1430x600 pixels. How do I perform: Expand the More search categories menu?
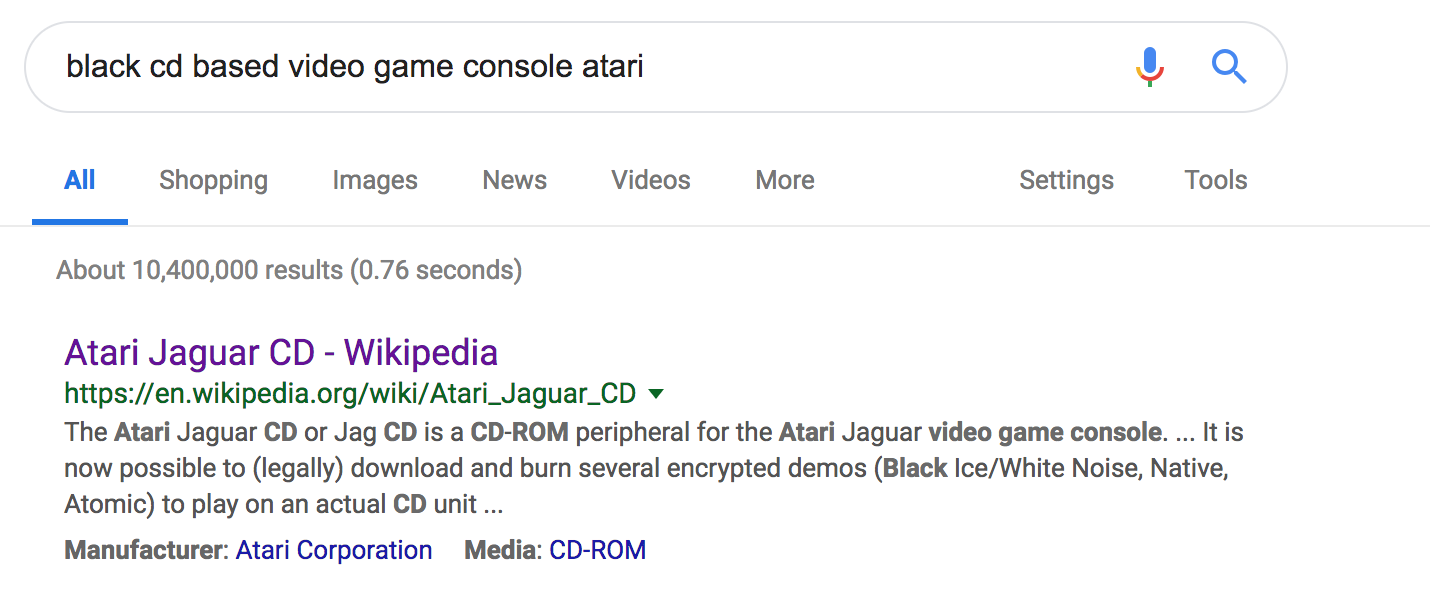tap(785, 180)
